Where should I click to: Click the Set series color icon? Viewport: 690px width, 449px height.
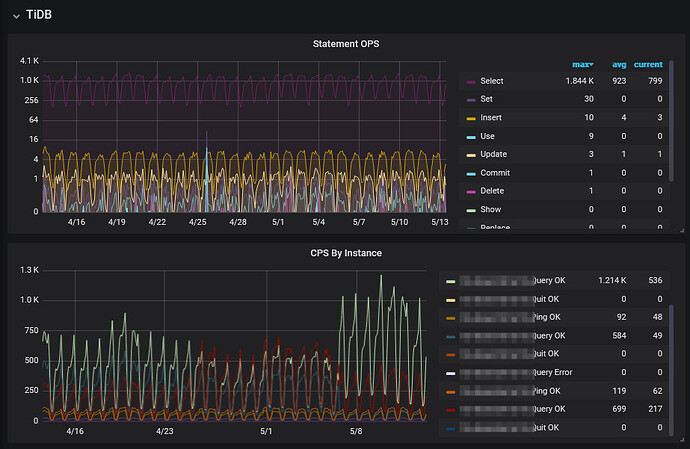470,100
